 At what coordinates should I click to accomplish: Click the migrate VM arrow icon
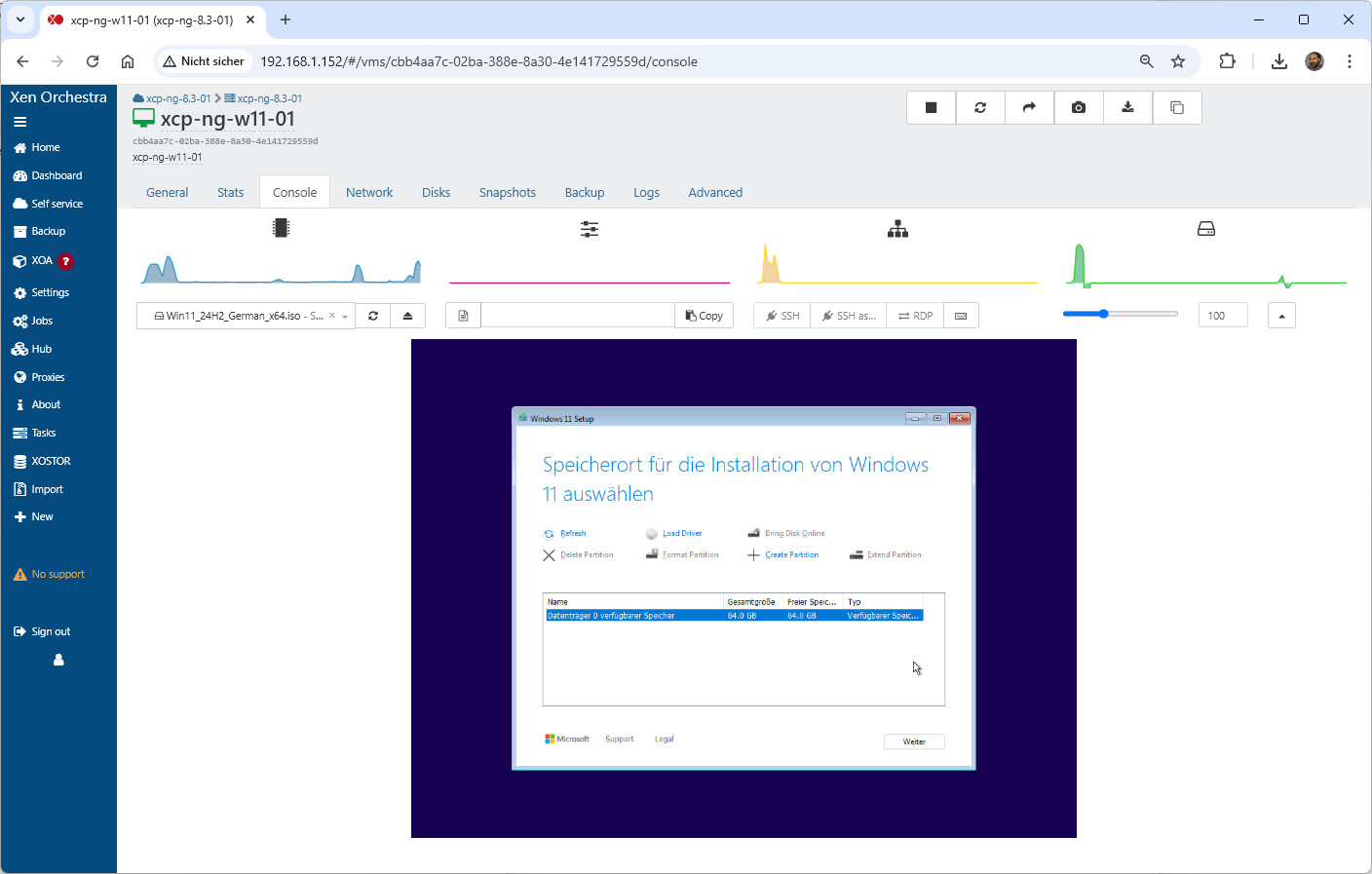[x=1029, y=108]
